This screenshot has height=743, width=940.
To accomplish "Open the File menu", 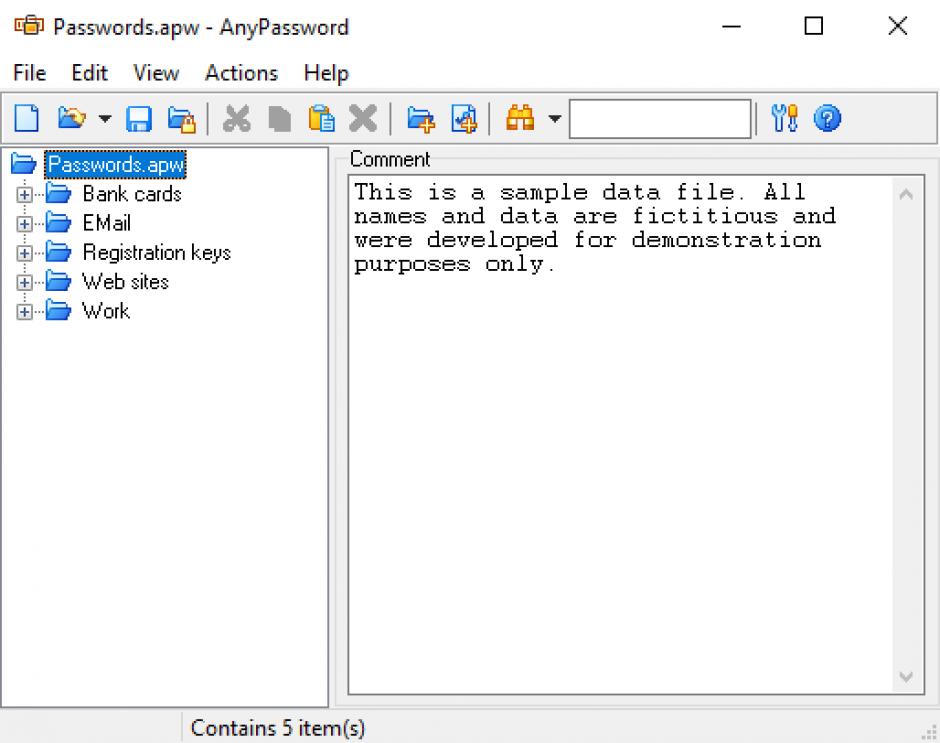I will pyautogui.click(x=29, y=73).
